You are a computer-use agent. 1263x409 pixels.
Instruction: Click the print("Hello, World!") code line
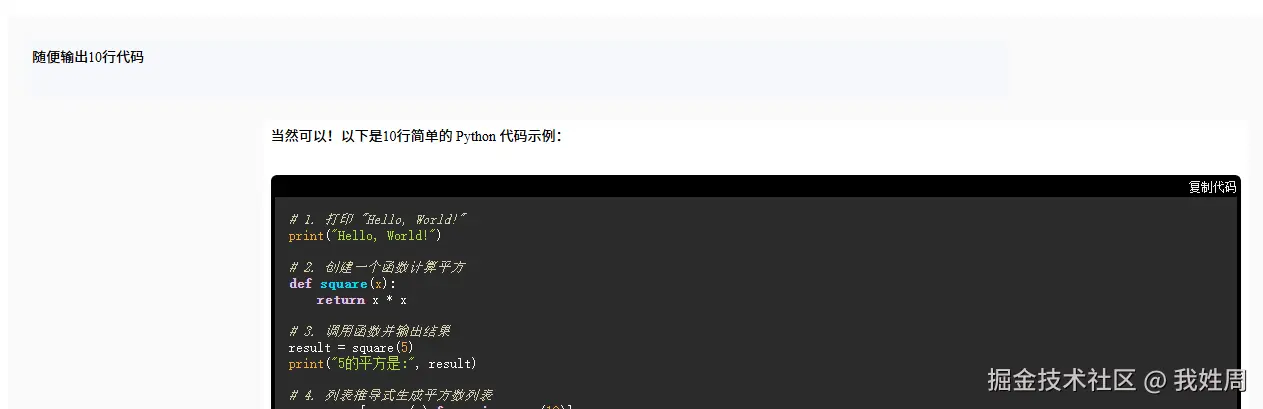coord(365,236)
